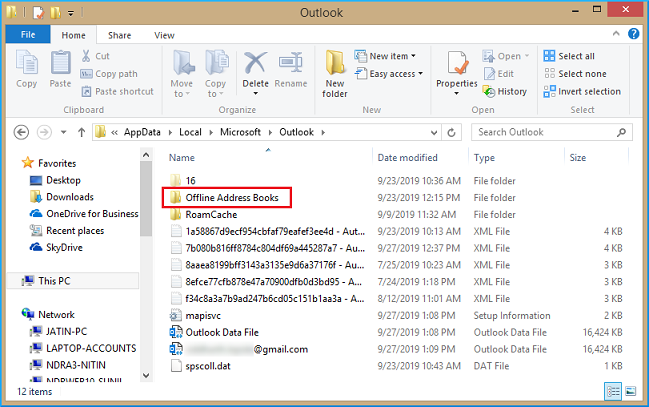Open the Move to folder menu

[x=182, y=74]
